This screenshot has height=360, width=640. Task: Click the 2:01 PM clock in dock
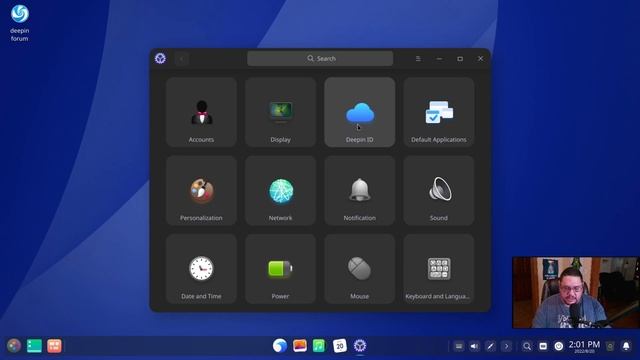[584, 346]
